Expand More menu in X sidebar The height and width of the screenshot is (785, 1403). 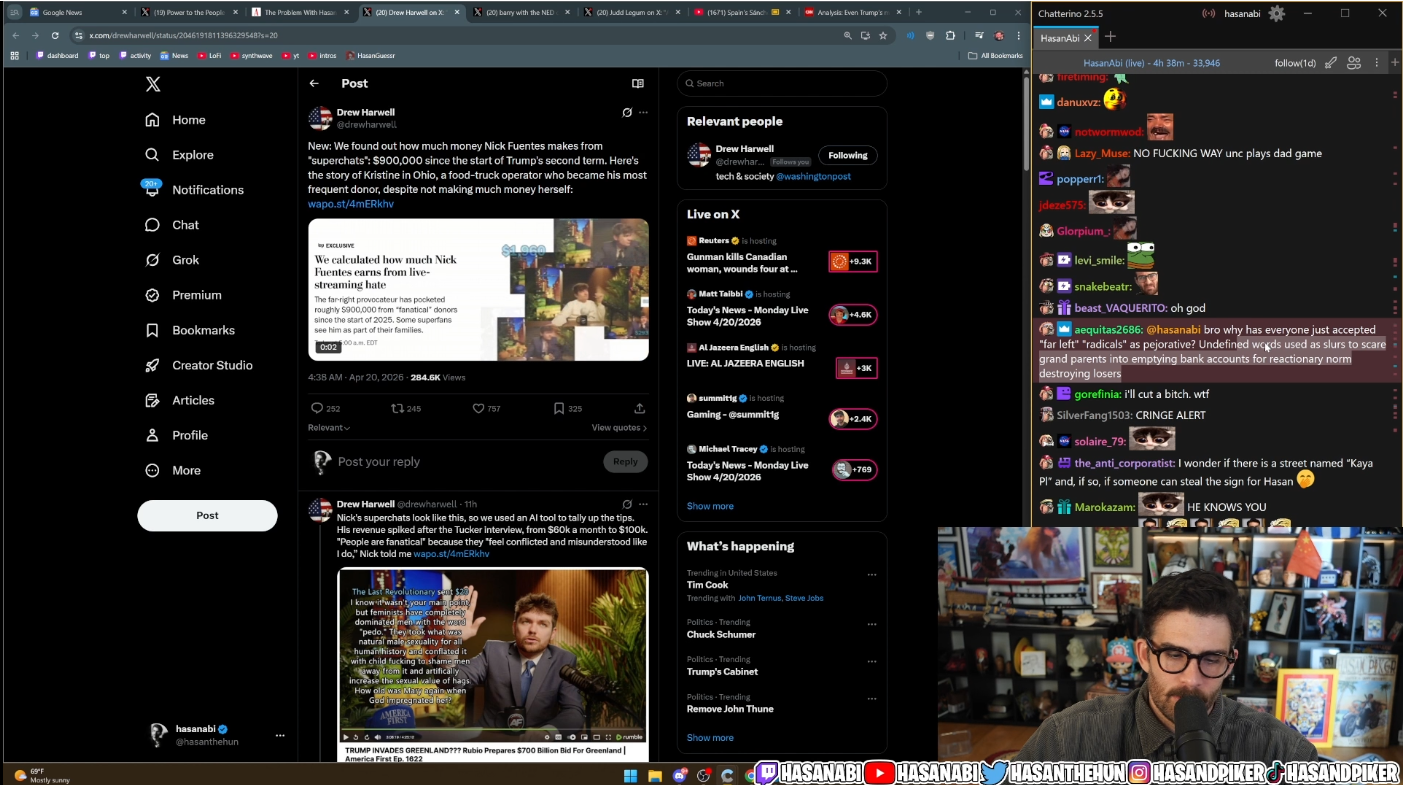coord(173,470)
